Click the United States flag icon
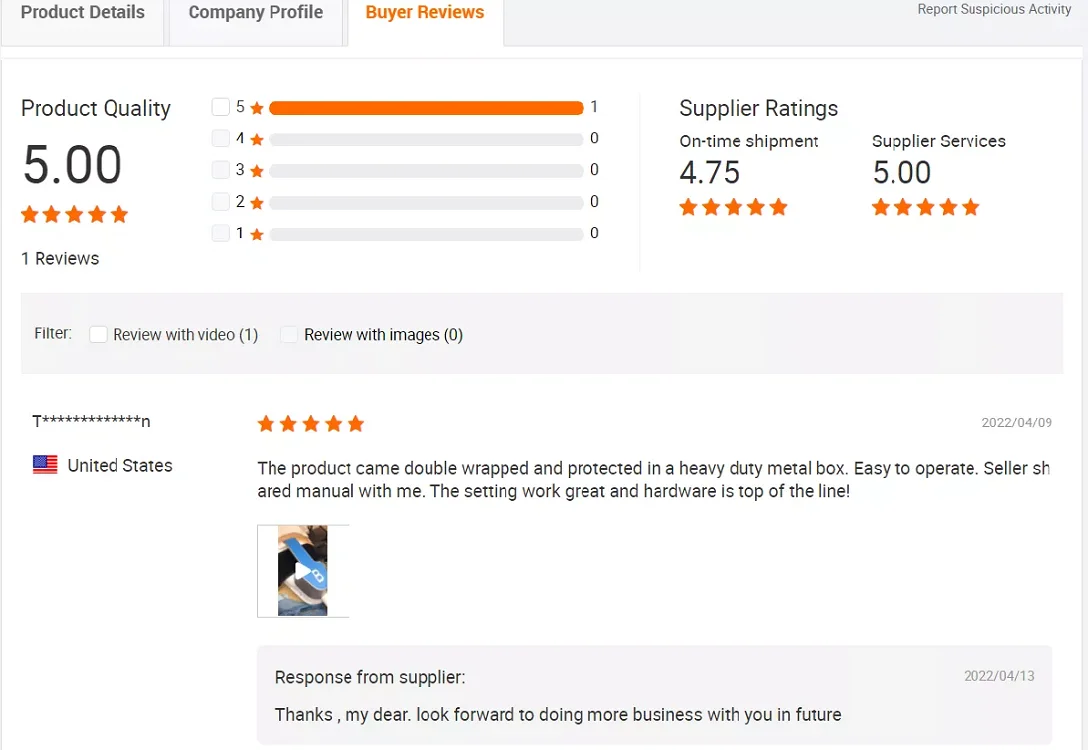 [x=45, y=465]
